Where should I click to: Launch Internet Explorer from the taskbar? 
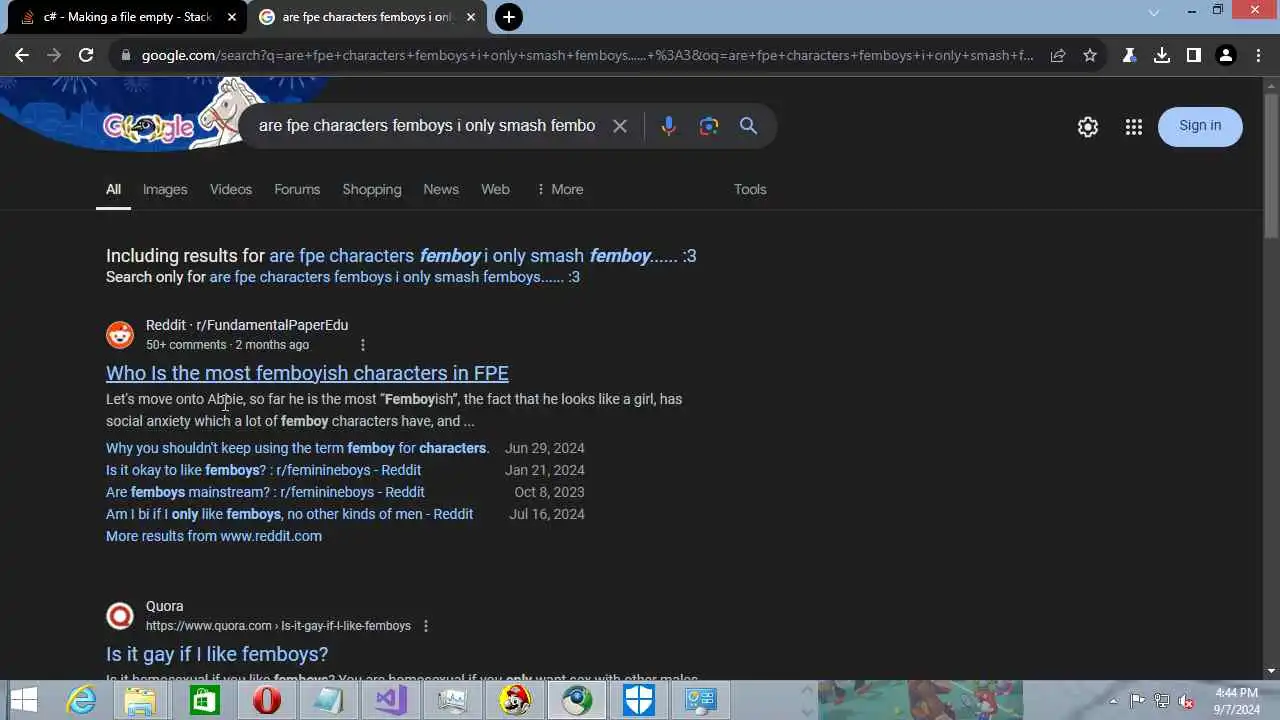(81, 700)
